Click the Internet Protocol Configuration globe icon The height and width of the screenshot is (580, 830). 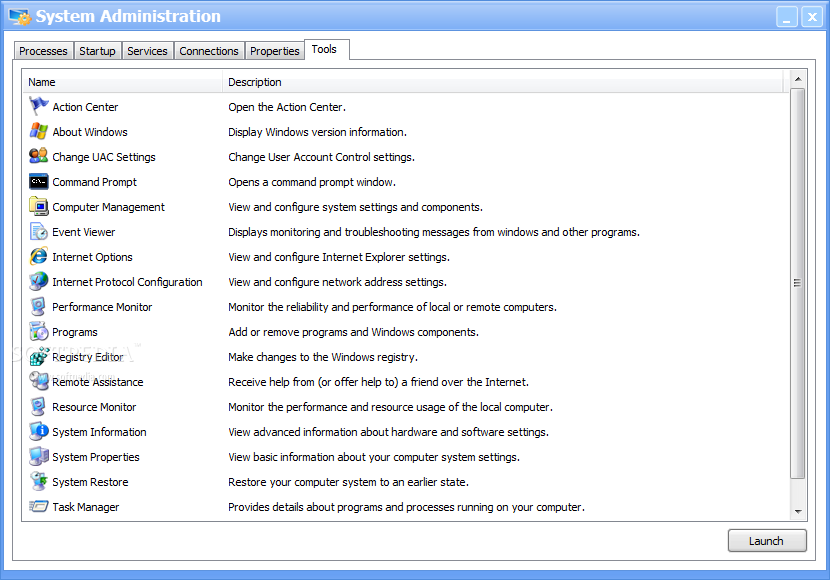click(x=39, y=282)
